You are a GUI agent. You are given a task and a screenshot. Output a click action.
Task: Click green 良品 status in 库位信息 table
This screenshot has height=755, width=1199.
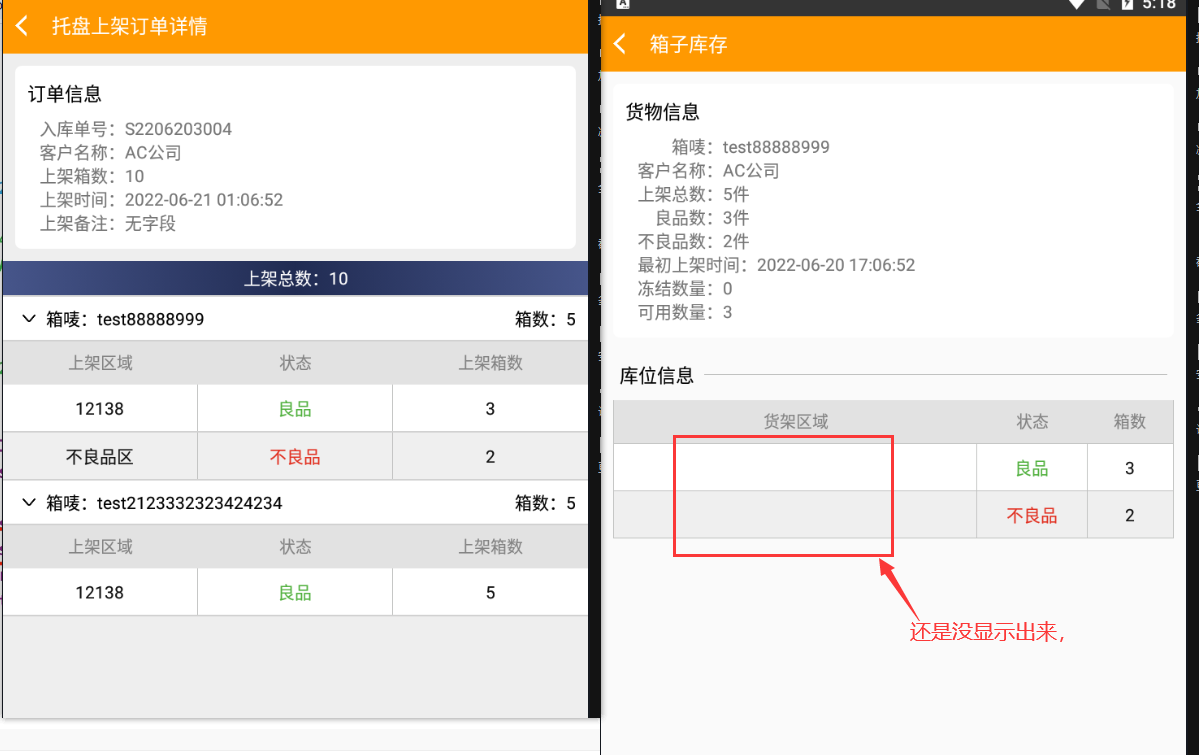pos(1031,468)
